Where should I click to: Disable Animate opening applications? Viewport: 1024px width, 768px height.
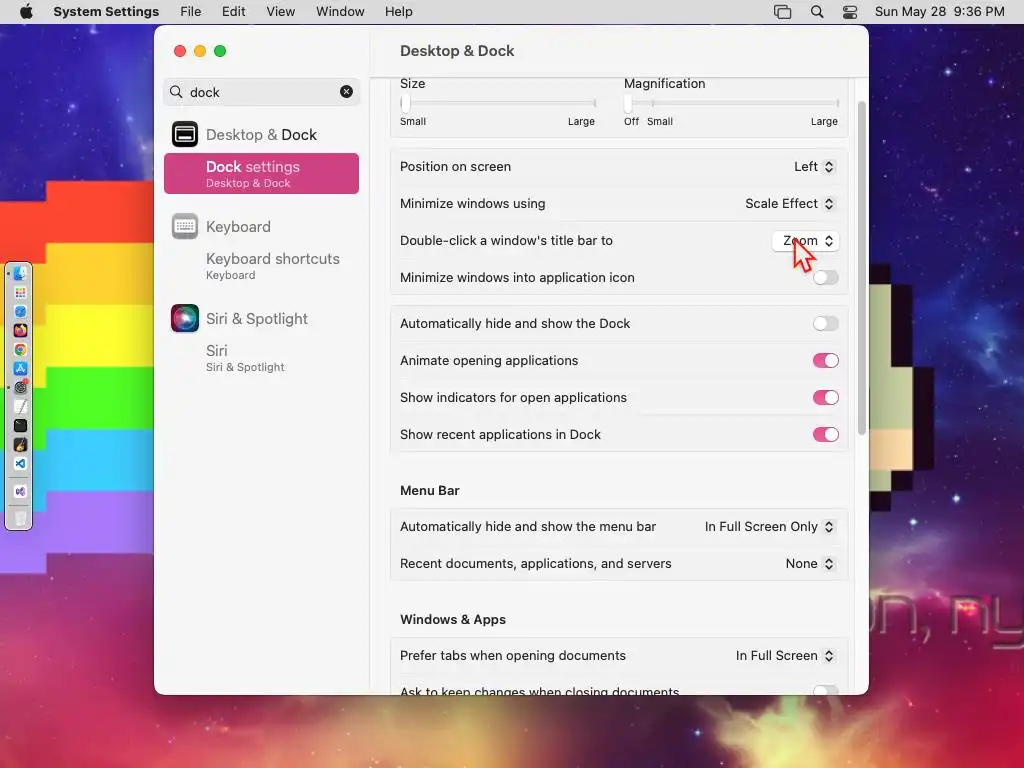825,360
